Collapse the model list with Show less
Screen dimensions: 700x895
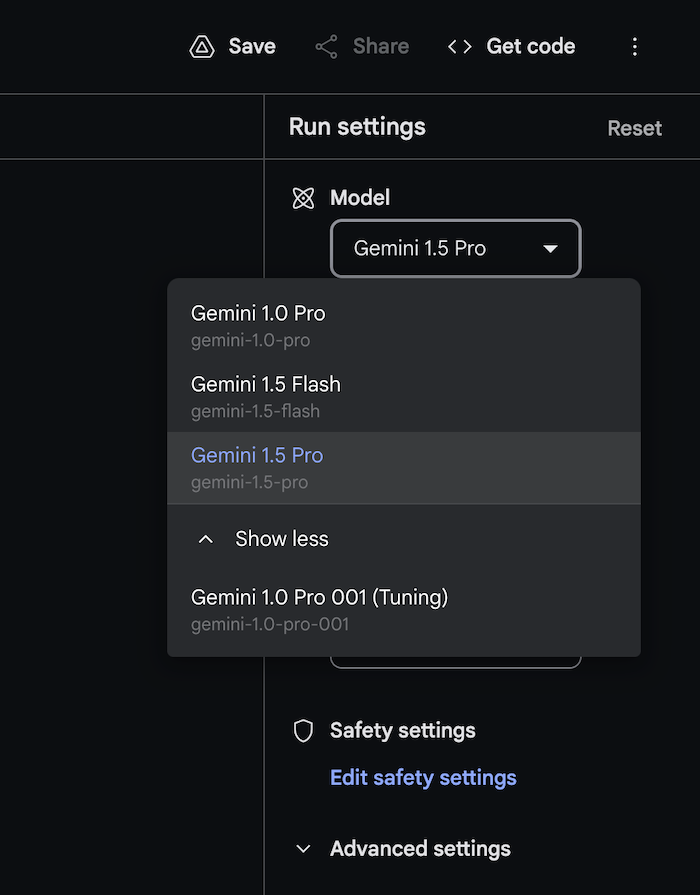pyautogui.click(x=282, y=539)
